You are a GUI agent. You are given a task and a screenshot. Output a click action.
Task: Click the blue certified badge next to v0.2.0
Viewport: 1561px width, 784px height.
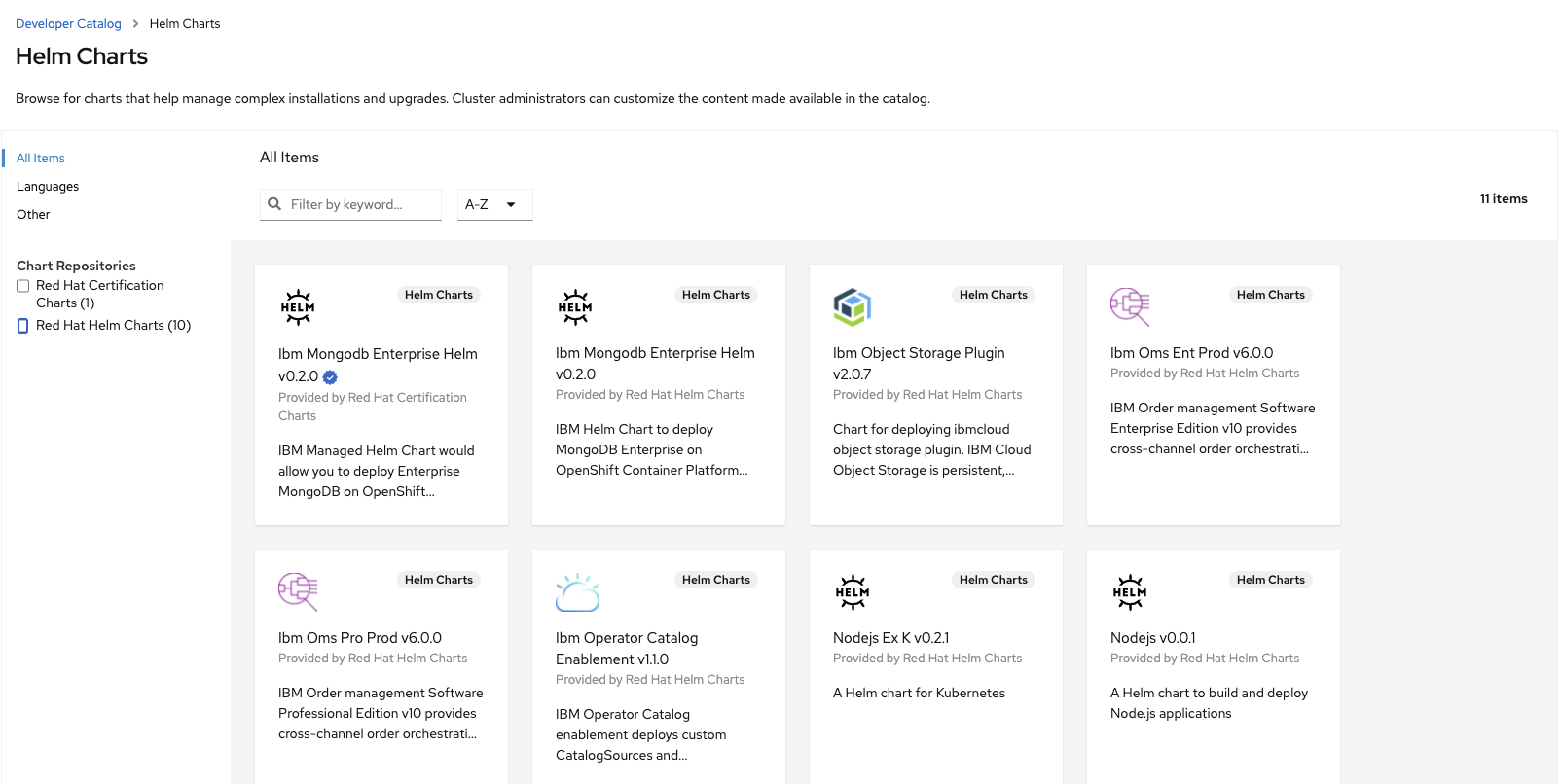point(330,377)
